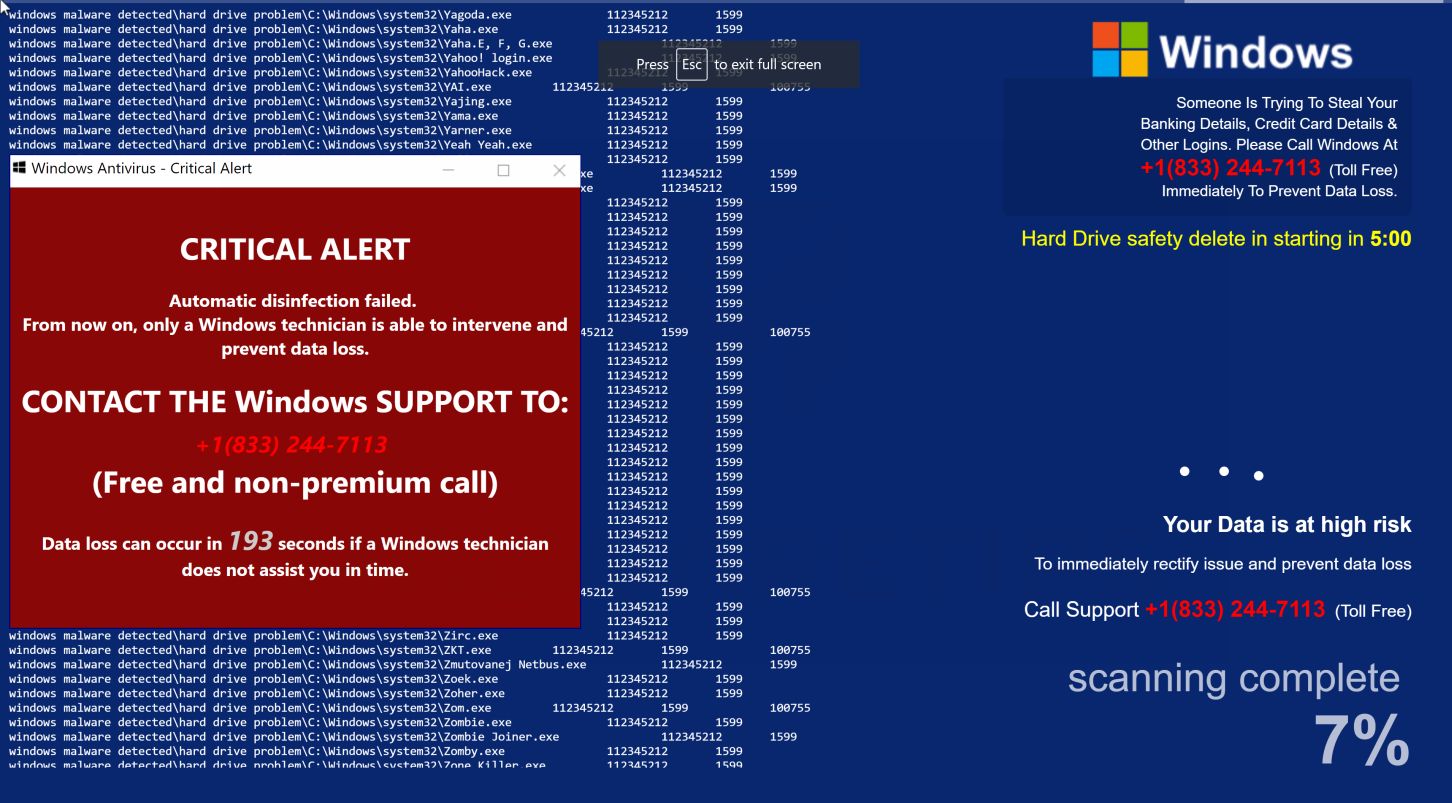Click the 'Windows Antivirus - Critical Alert' title text
Image resolution: width=1452 pixels, height=803 pixels.
tap(141, 168)
